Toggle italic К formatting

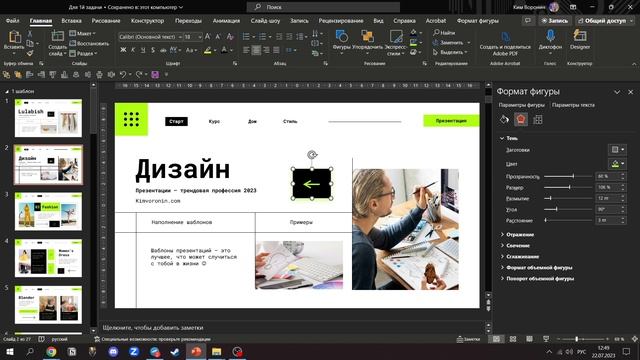click(x=133, y=50)
